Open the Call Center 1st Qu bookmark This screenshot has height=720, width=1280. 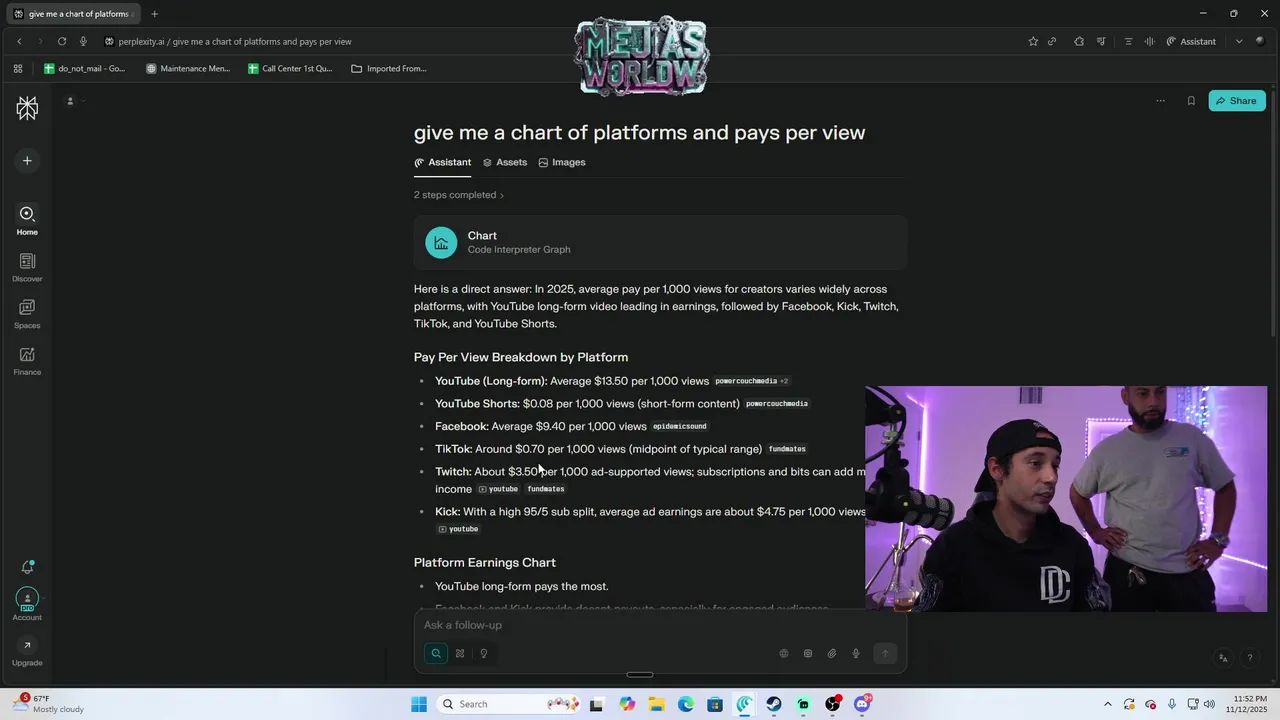pyautogui.click(x=290, y=69)
